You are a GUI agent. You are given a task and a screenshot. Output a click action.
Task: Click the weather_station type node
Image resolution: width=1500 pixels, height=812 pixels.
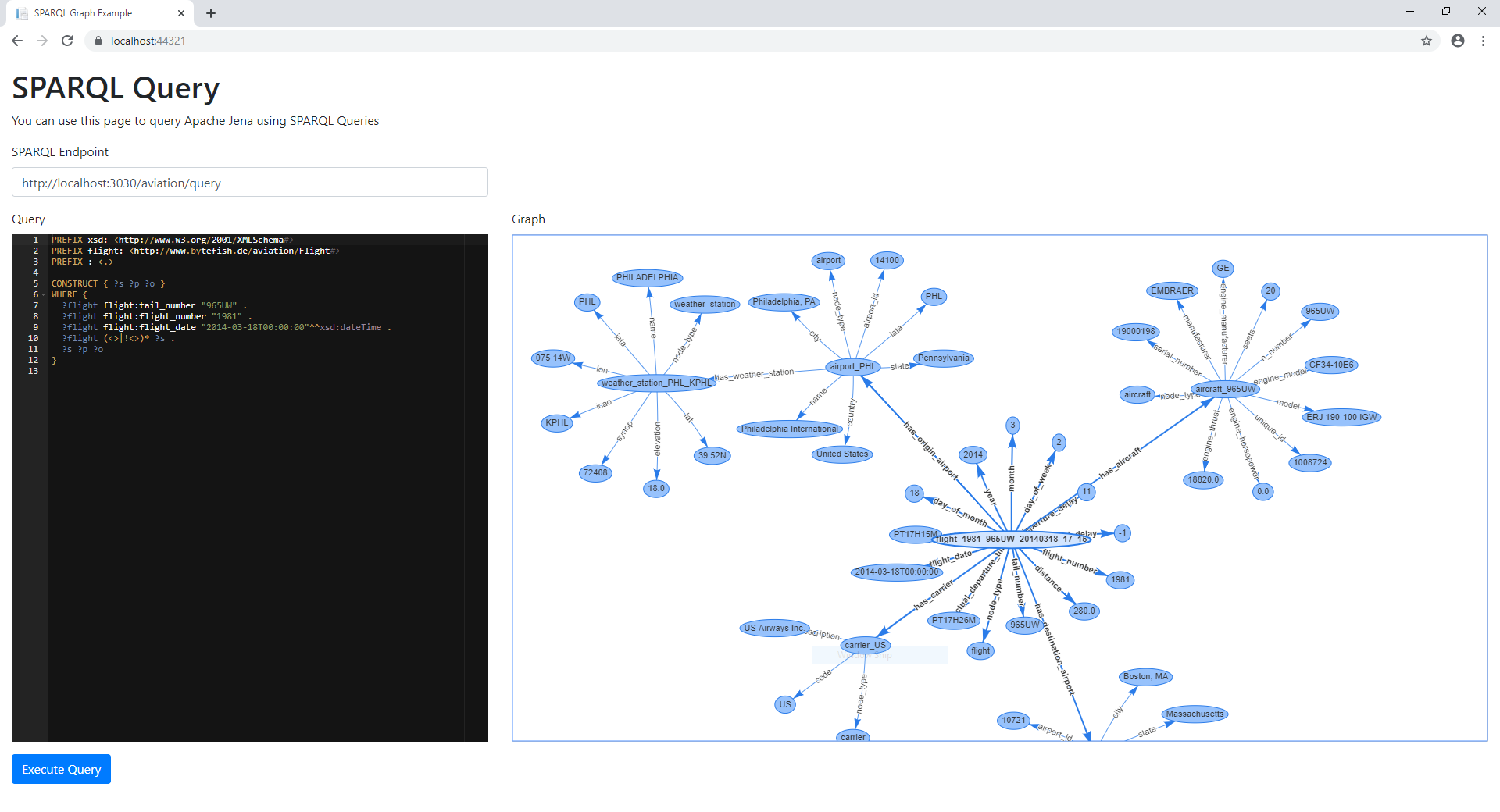[x=705, y=304]
